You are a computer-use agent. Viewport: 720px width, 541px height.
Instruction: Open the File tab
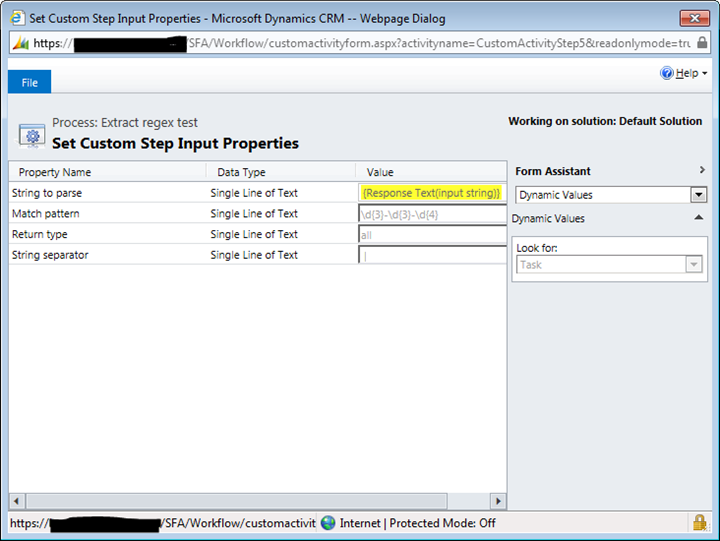(x=29, y=82)
